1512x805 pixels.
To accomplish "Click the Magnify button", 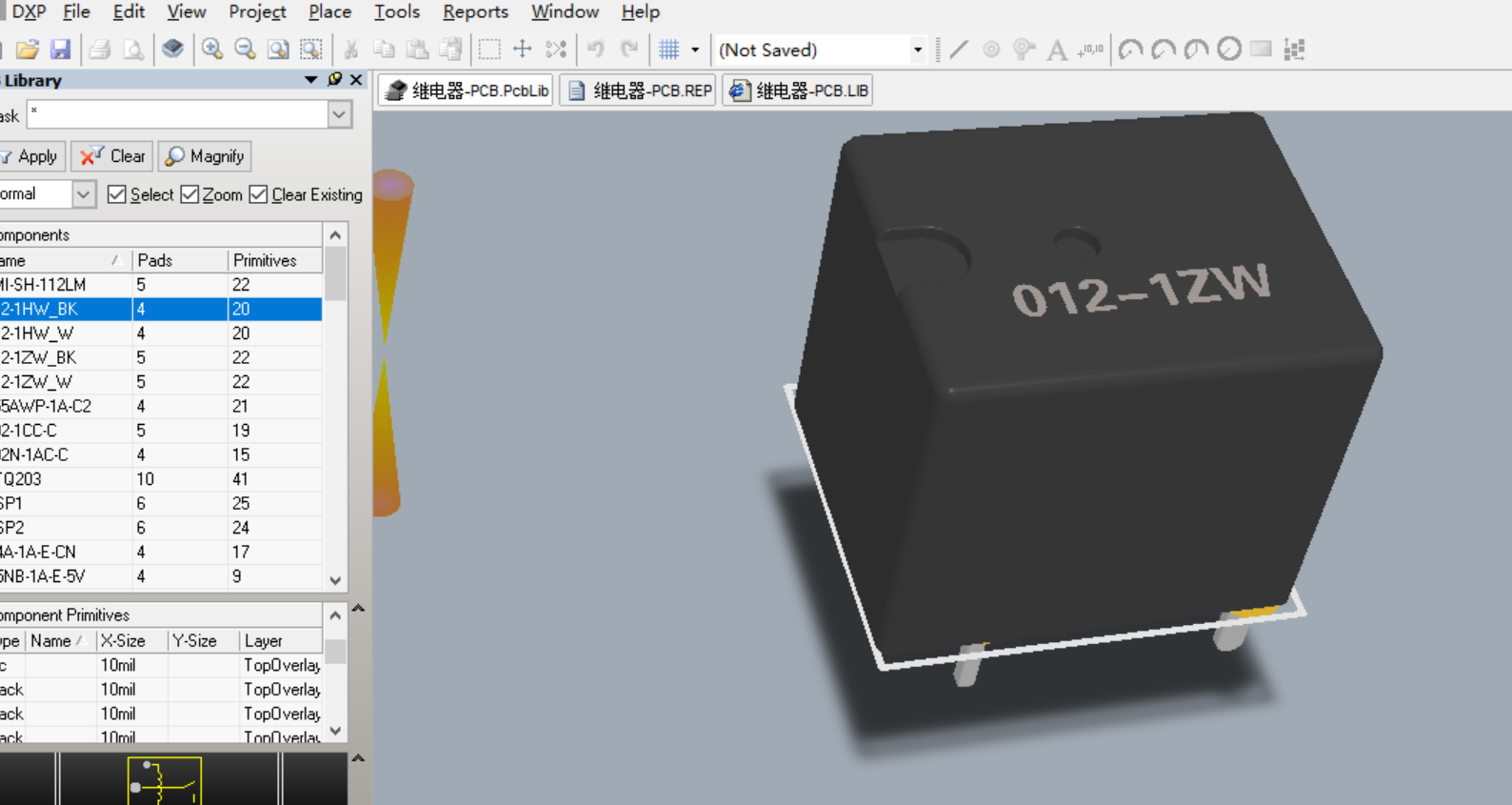I will coord(205,156).
